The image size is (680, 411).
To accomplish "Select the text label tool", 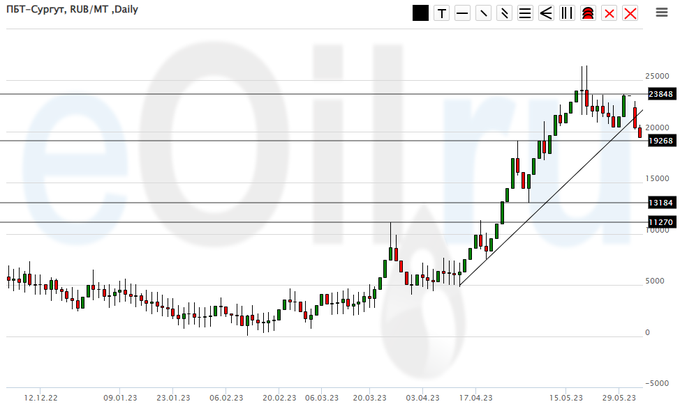I will pyautogui.click(x=441, y=13).
